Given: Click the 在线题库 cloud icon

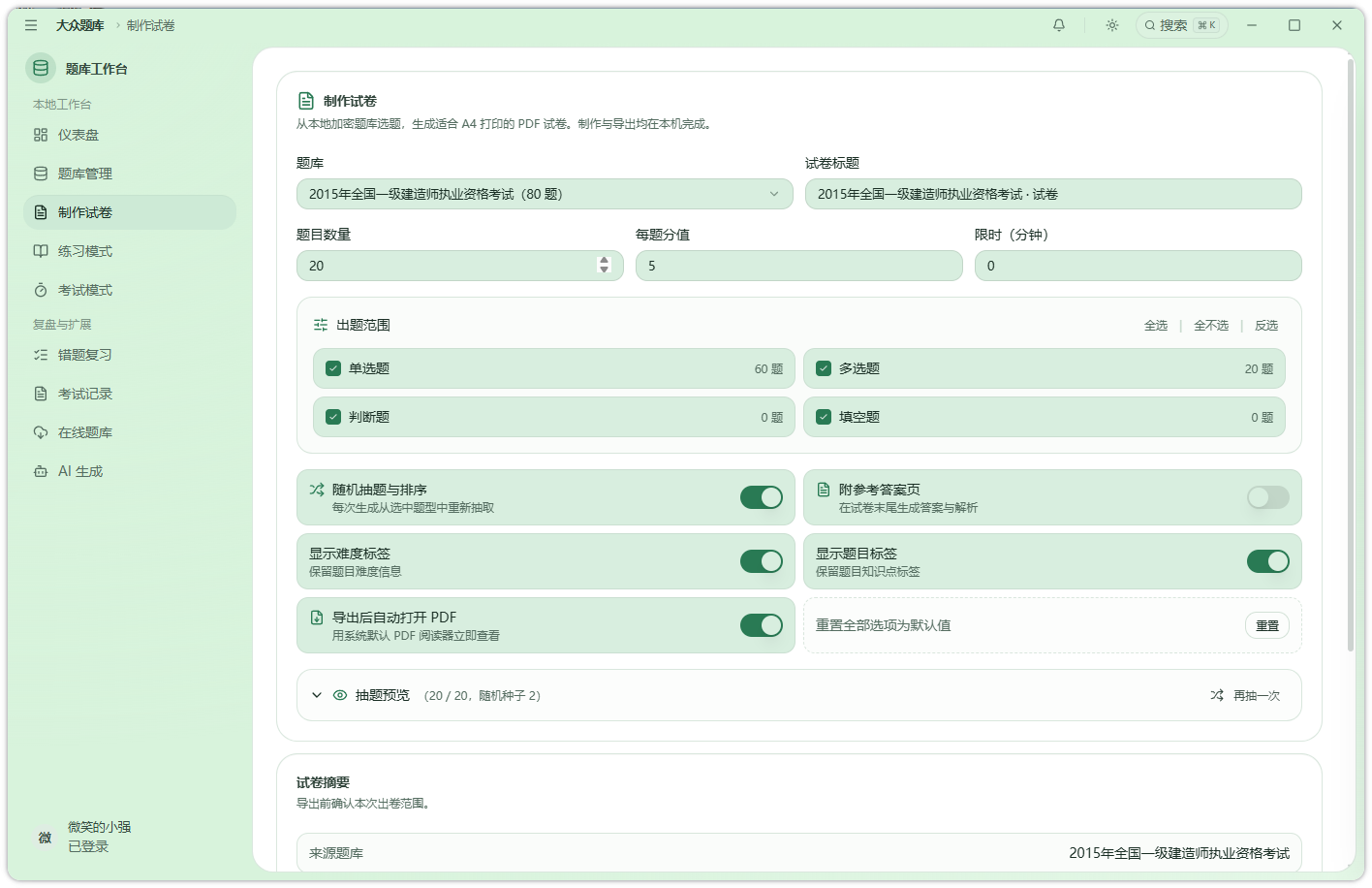Looking at the screenshot, I should coord(41,432).
